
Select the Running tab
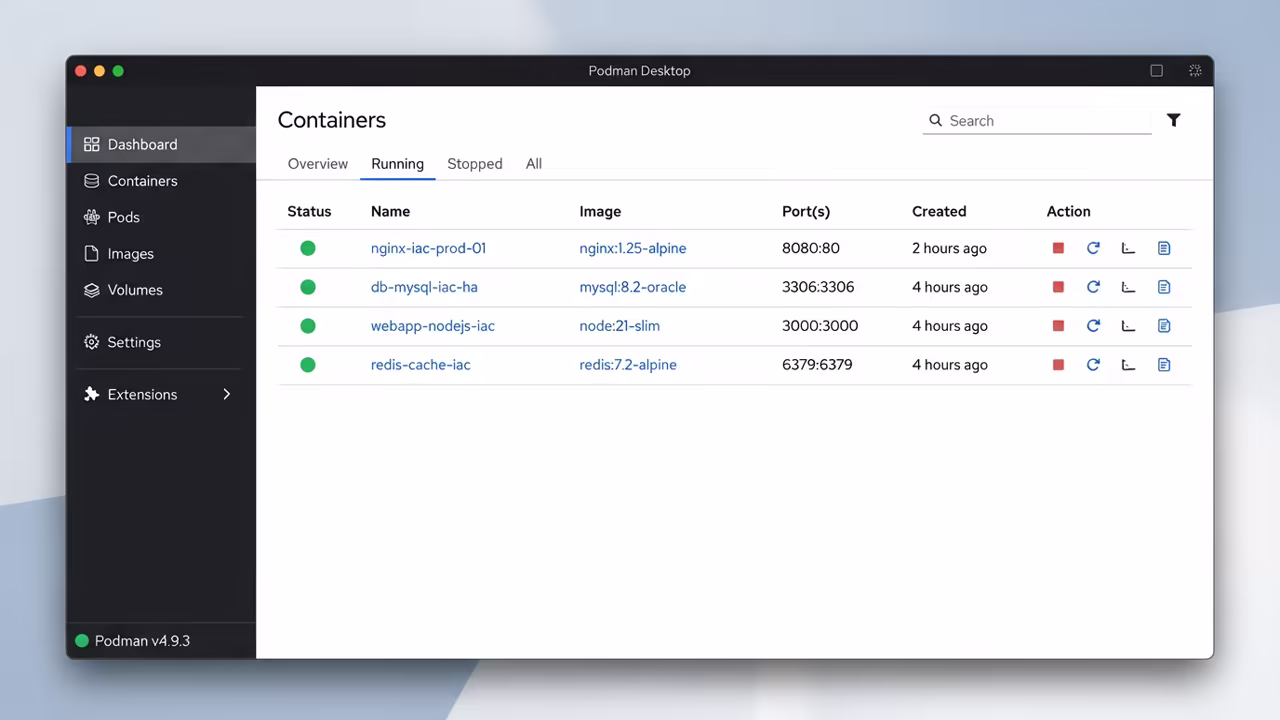pos(397,164)
